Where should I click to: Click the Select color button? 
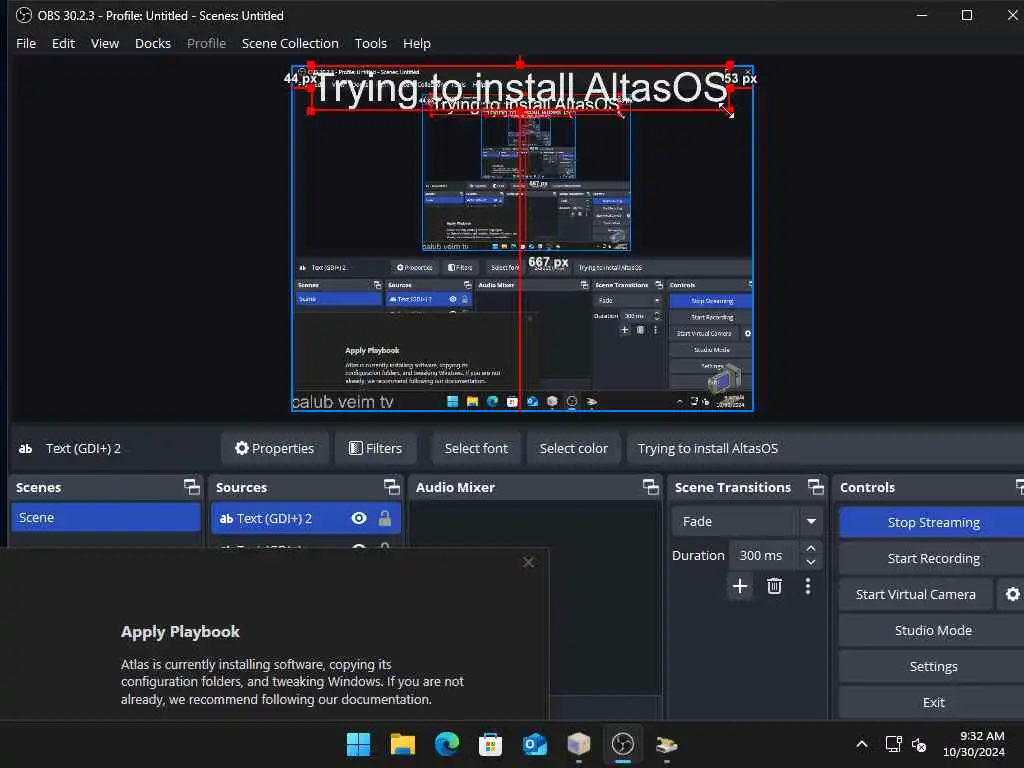573,448
